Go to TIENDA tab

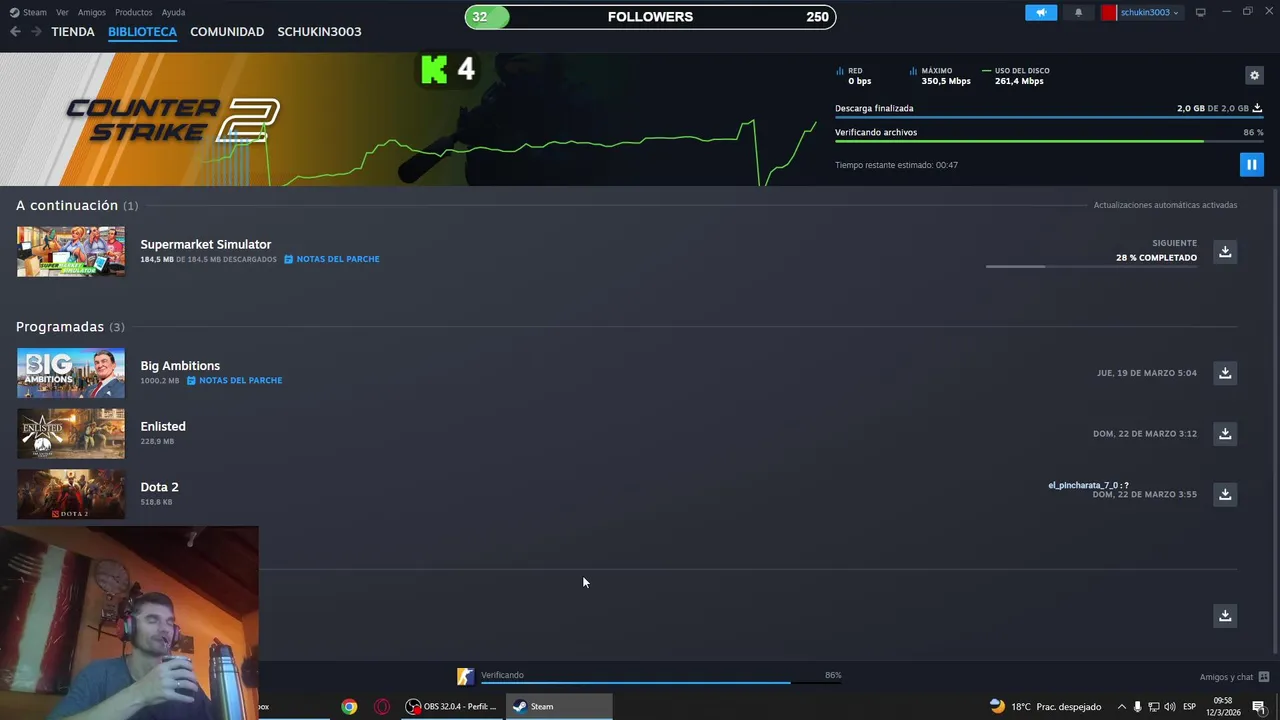(x=73, y=32)
